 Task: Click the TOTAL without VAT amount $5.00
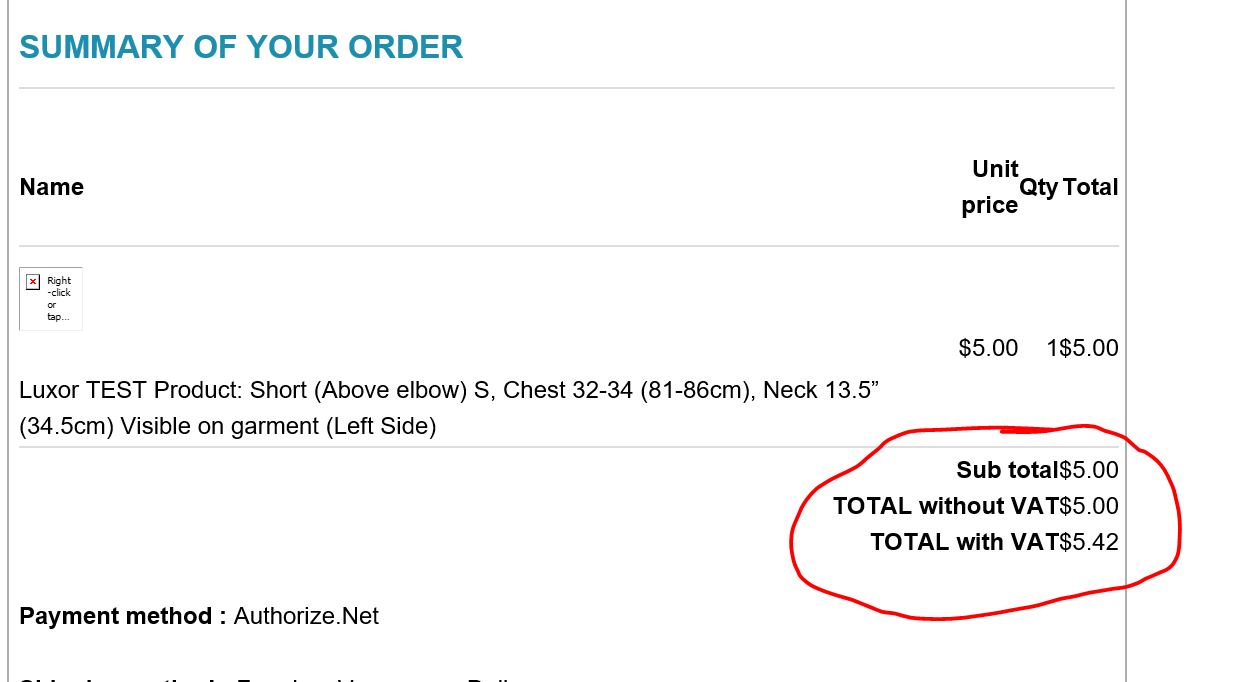[x=1089, y=506]
